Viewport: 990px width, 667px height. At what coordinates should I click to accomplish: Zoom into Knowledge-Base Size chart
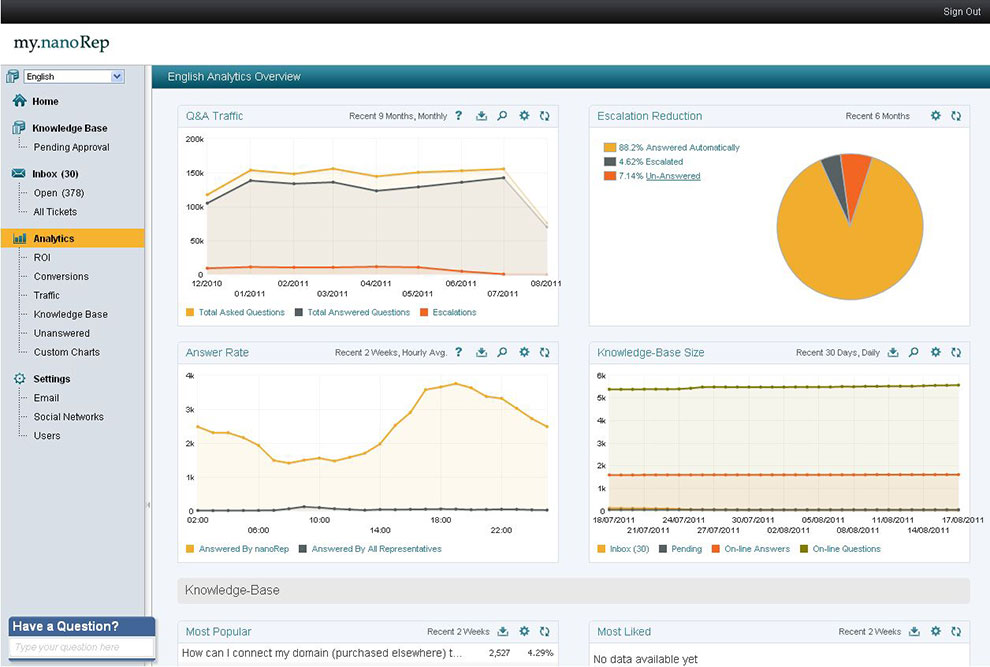pyautogui.click(x=914, y=352)
